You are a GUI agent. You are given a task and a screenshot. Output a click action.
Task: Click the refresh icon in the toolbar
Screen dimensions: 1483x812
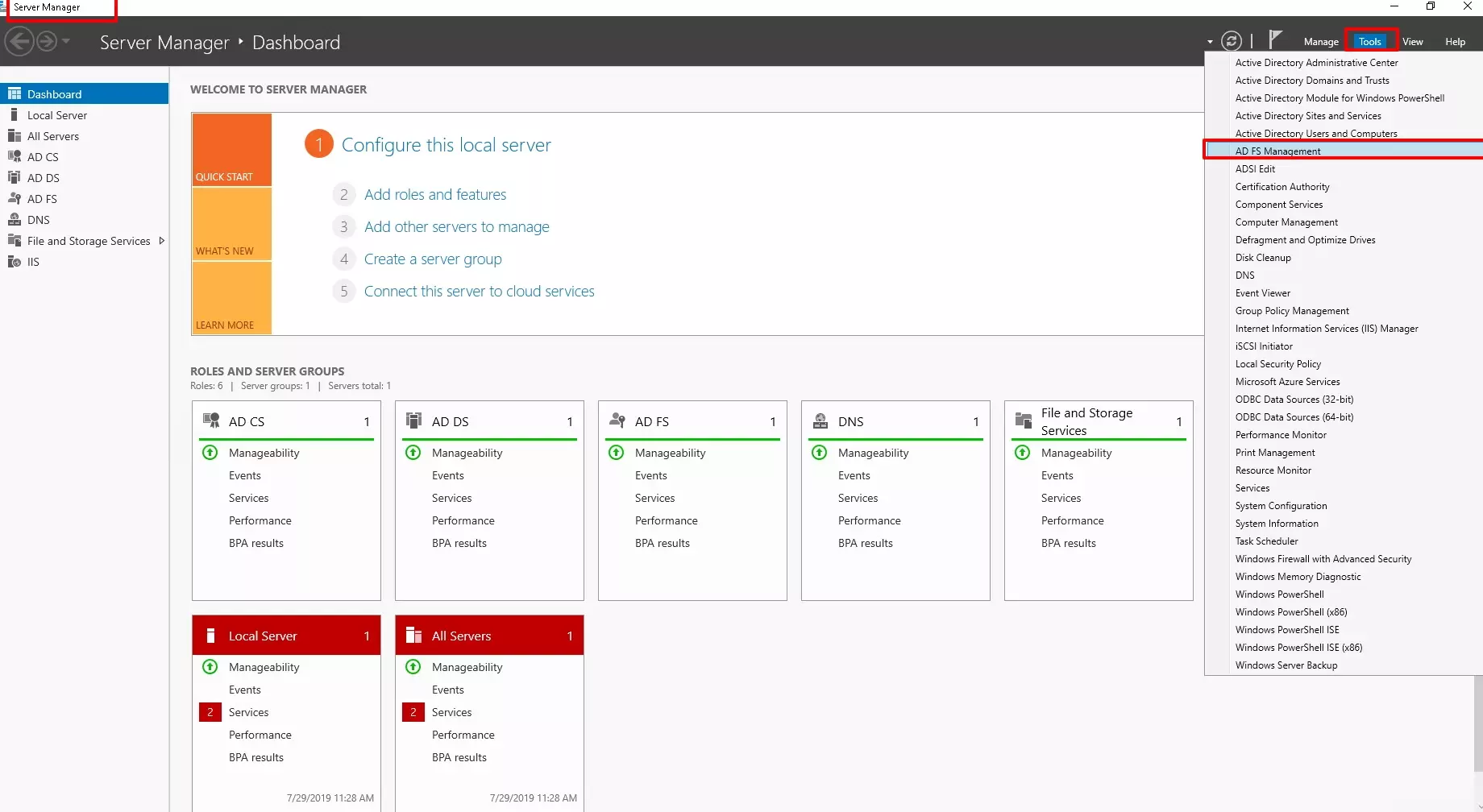pos(1232,40)
